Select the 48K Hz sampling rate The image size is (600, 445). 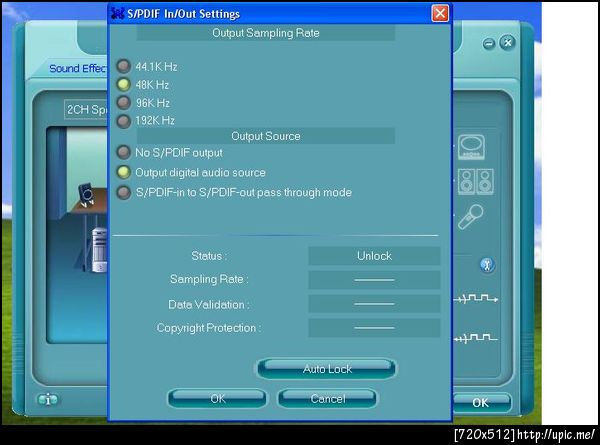tap(123, 84)
